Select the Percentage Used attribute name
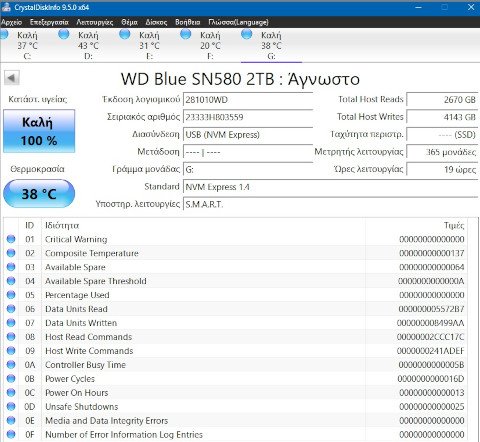Image resolution: width=480 pixels, height=442 pixels. click(x=77, y=295)
